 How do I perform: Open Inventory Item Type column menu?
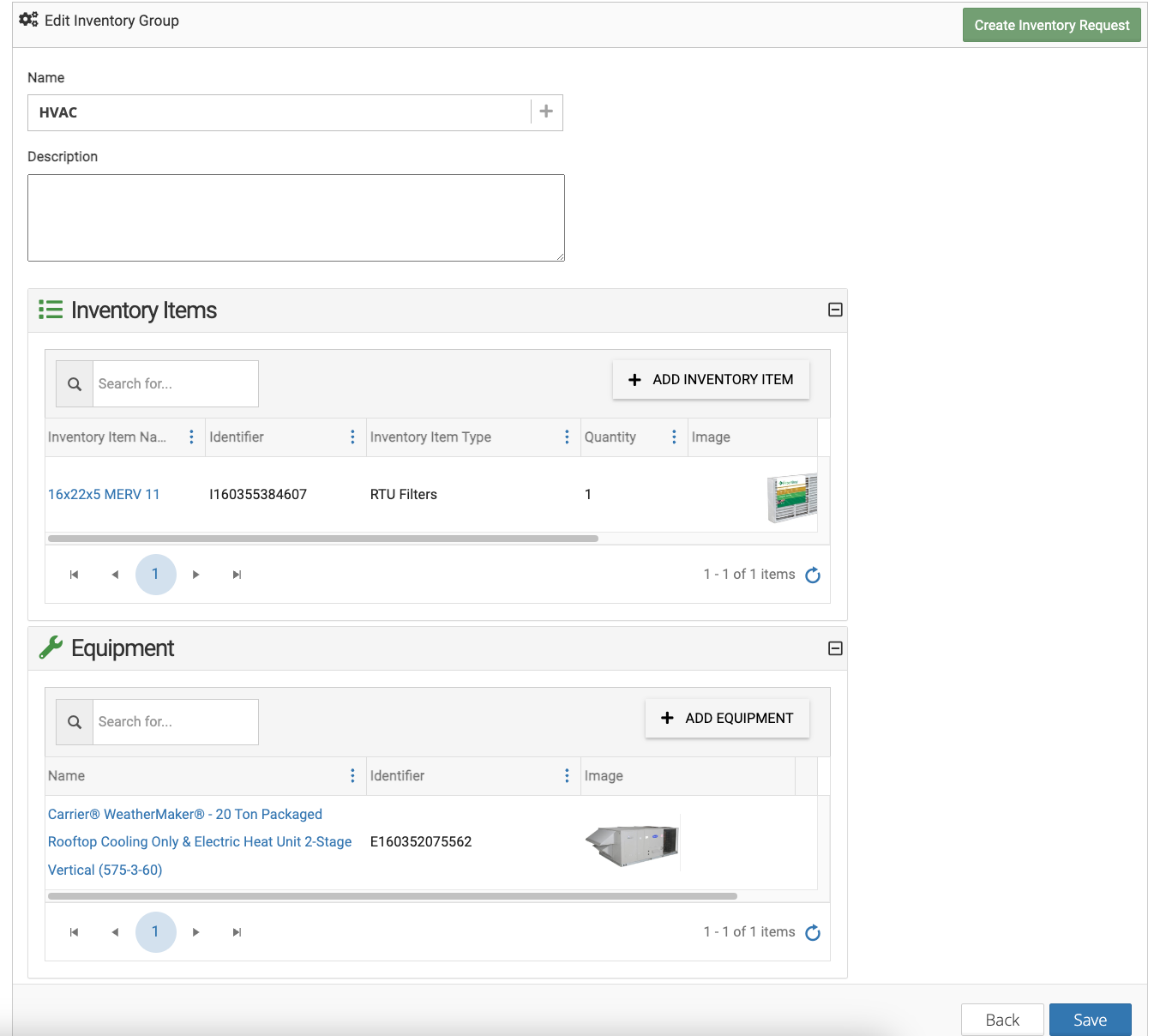point(567,437)
